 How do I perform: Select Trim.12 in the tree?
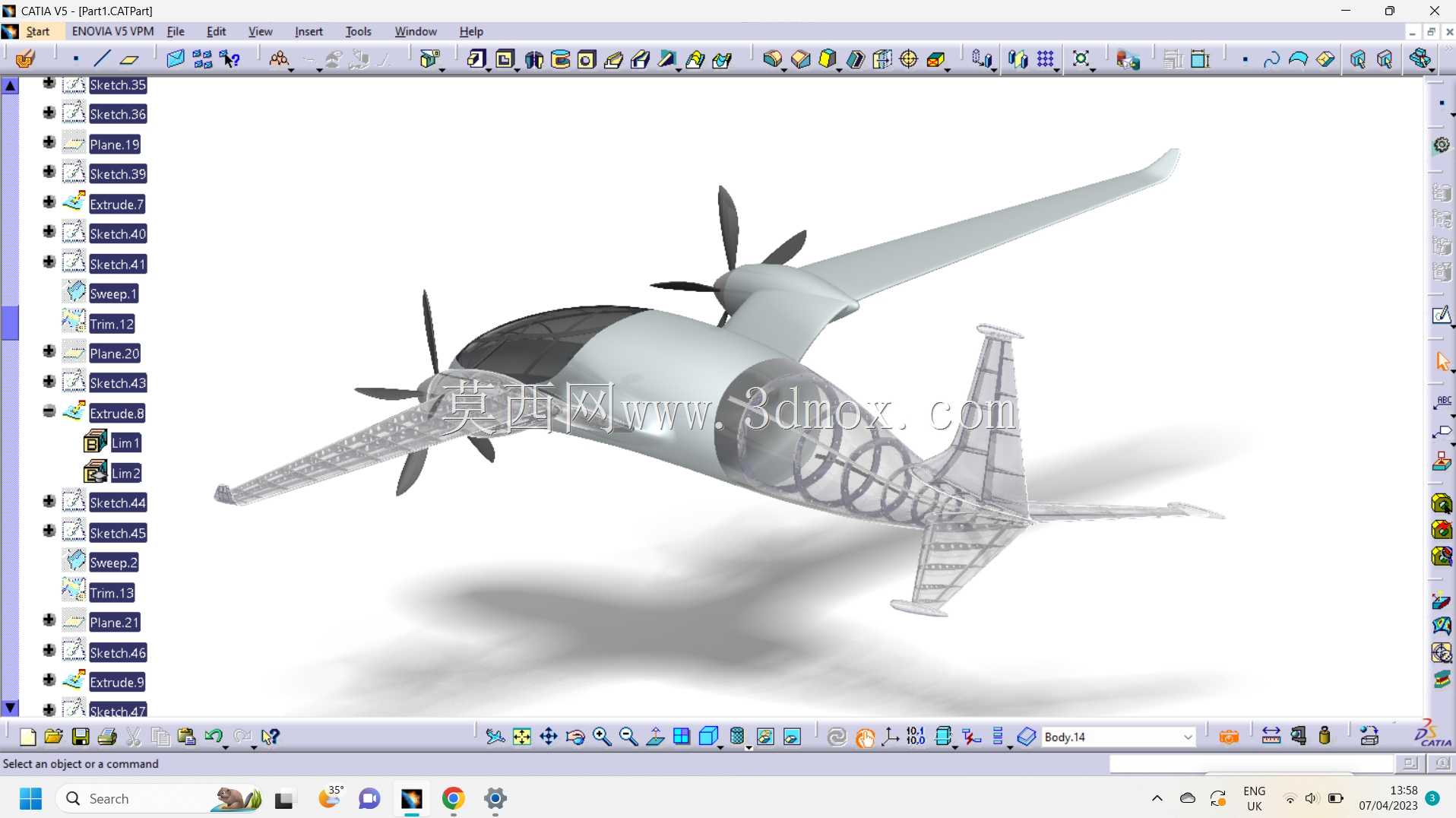click(112, 324)
